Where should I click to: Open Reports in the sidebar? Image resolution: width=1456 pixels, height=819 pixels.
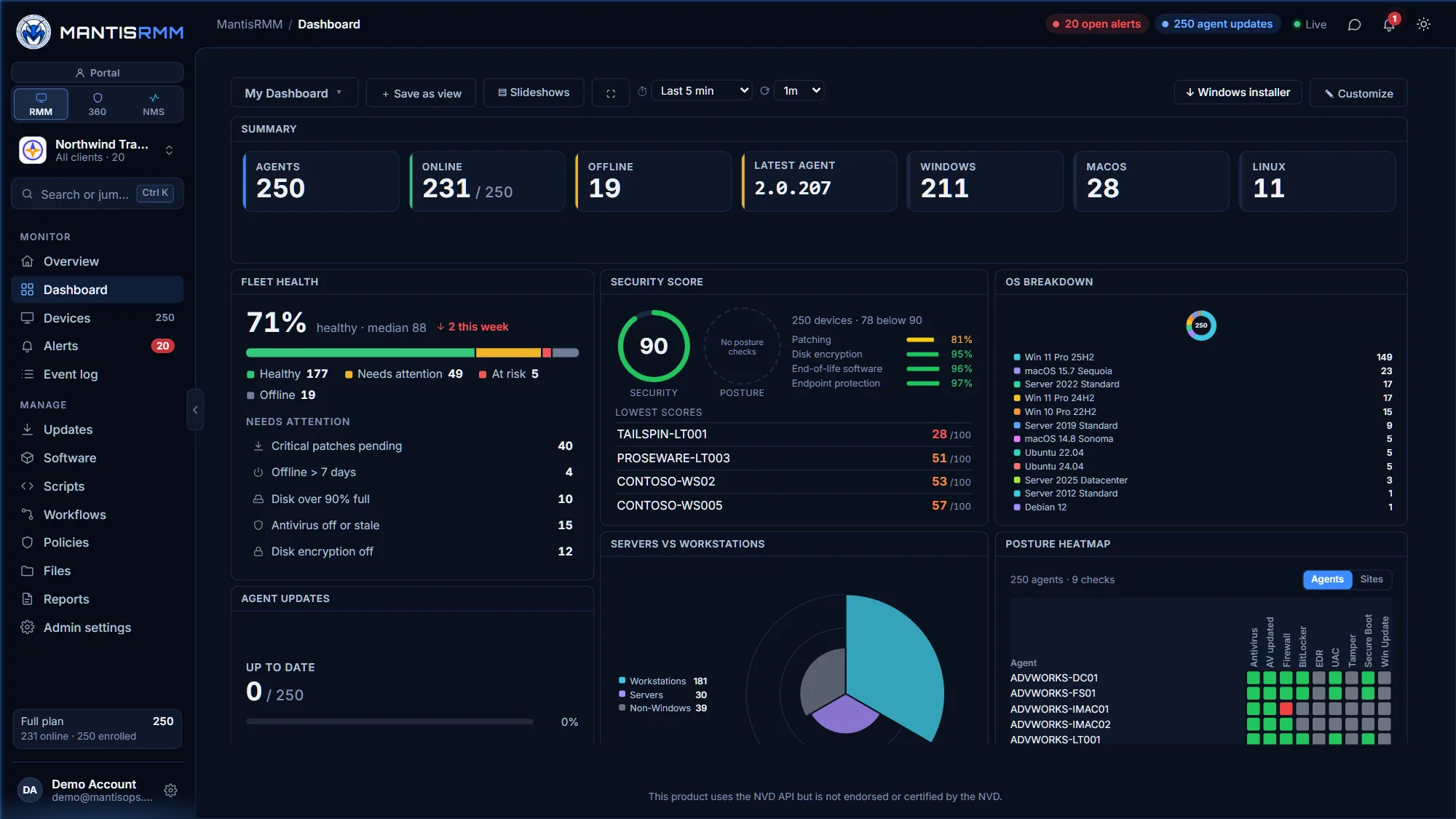tap(98, 599)
